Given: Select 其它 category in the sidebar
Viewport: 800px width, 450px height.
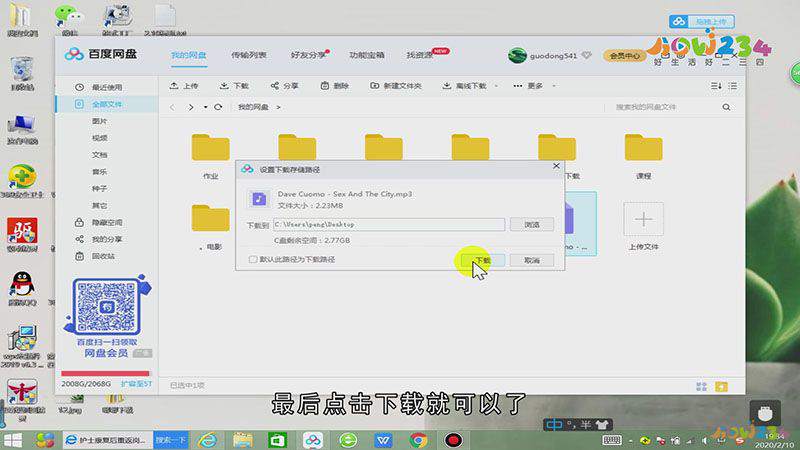Looking at the screenshot, I should coord(99,205).
